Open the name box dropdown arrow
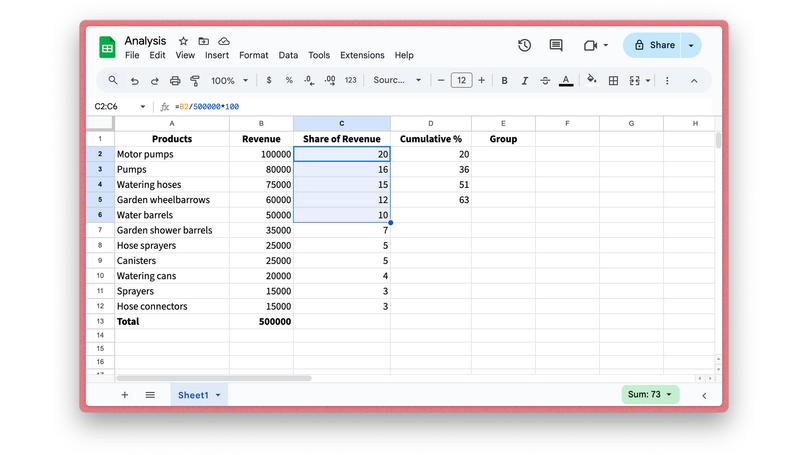The width and height of the screenshot is (808, 455). pyautogui.click(x=143, y=107)
